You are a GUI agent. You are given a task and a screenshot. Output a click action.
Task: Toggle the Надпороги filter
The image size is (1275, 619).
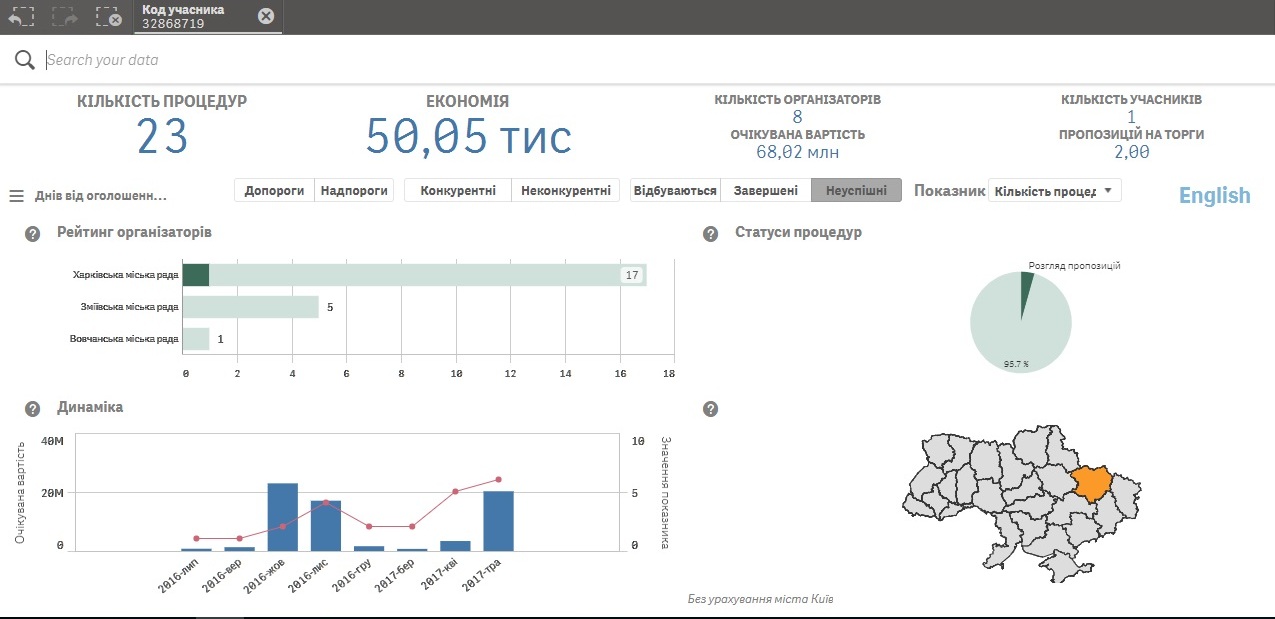point(354,190)
